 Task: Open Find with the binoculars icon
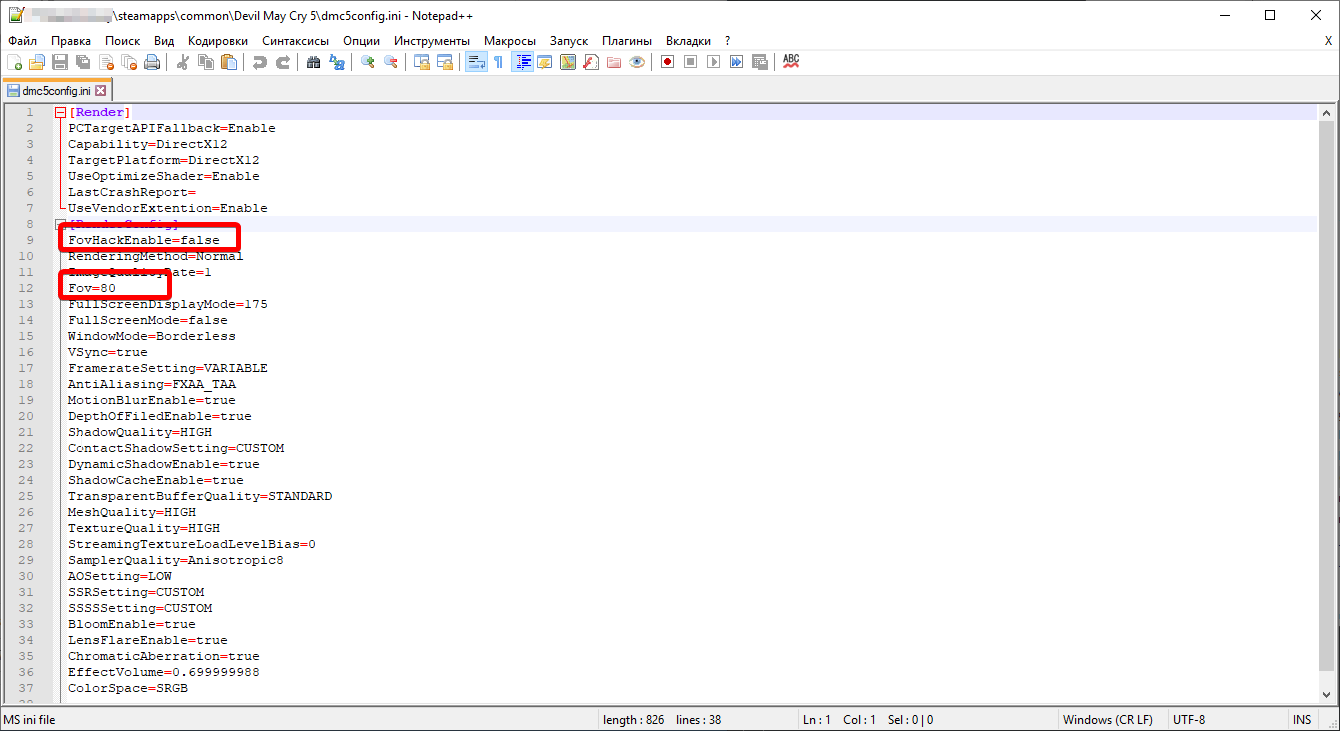314,62
